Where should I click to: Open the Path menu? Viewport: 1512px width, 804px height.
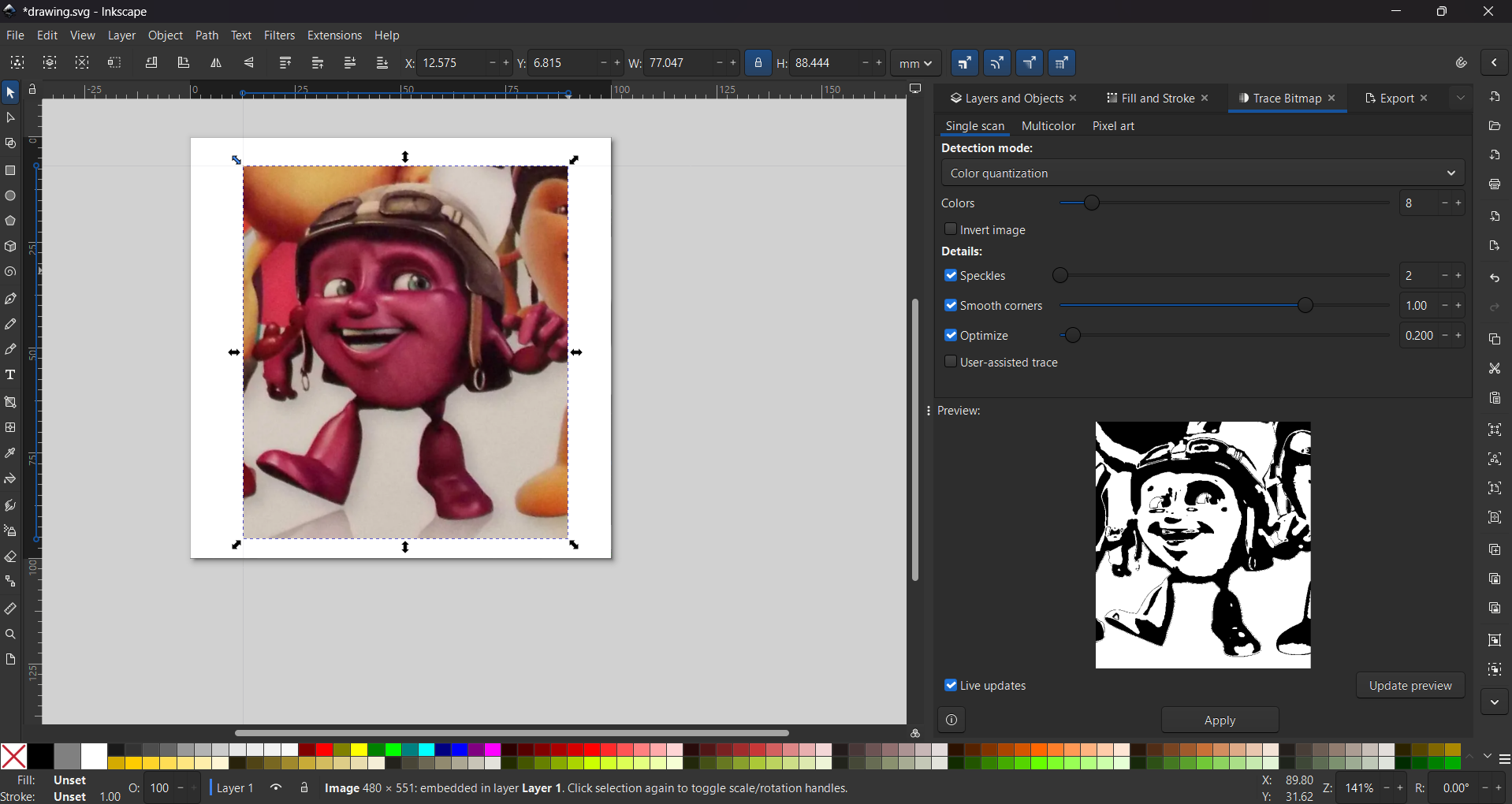pos(207,35)
